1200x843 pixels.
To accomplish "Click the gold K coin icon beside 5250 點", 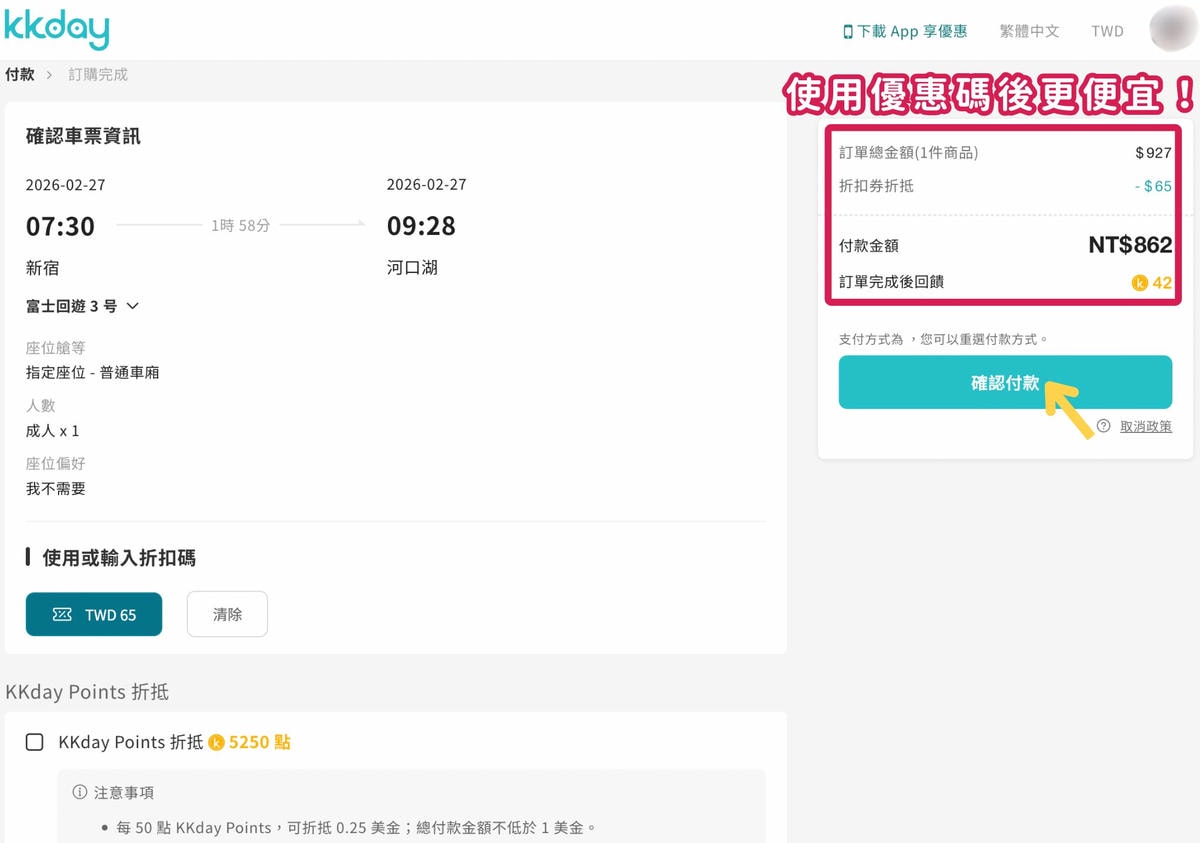I will [x=216, y=743].
